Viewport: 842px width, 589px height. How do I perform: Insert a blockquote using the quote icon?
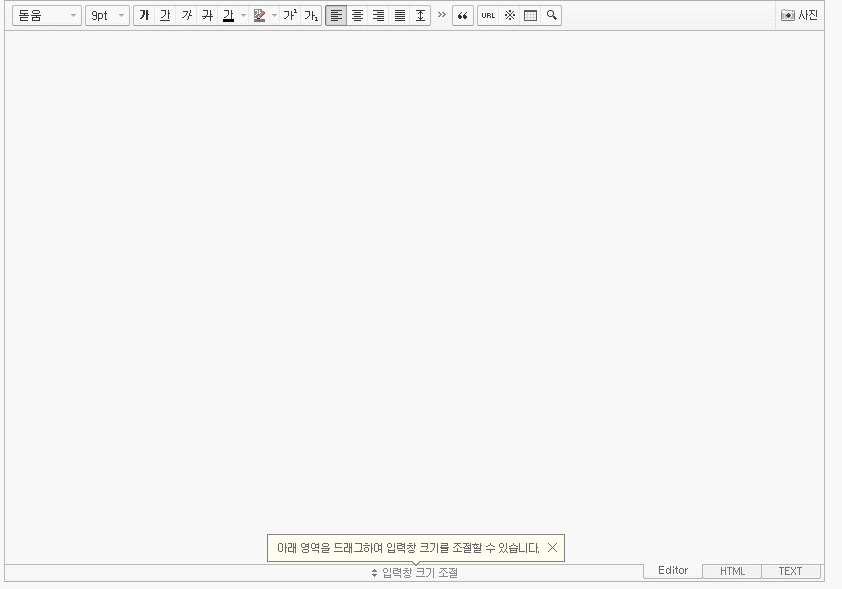462,15
